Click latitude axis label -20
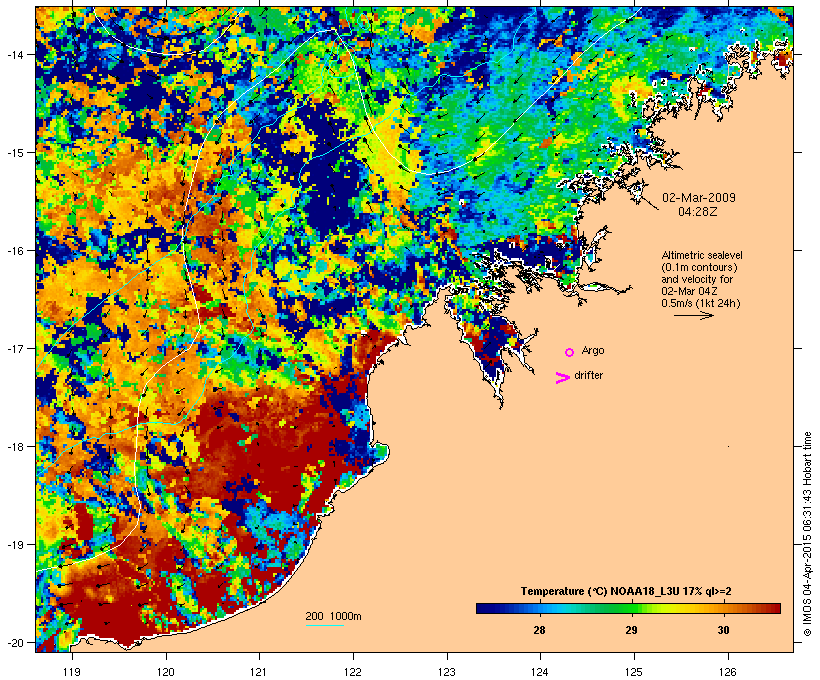Image resolution: width=820 pixels, height=680 pixels. (x=14, y=643)
